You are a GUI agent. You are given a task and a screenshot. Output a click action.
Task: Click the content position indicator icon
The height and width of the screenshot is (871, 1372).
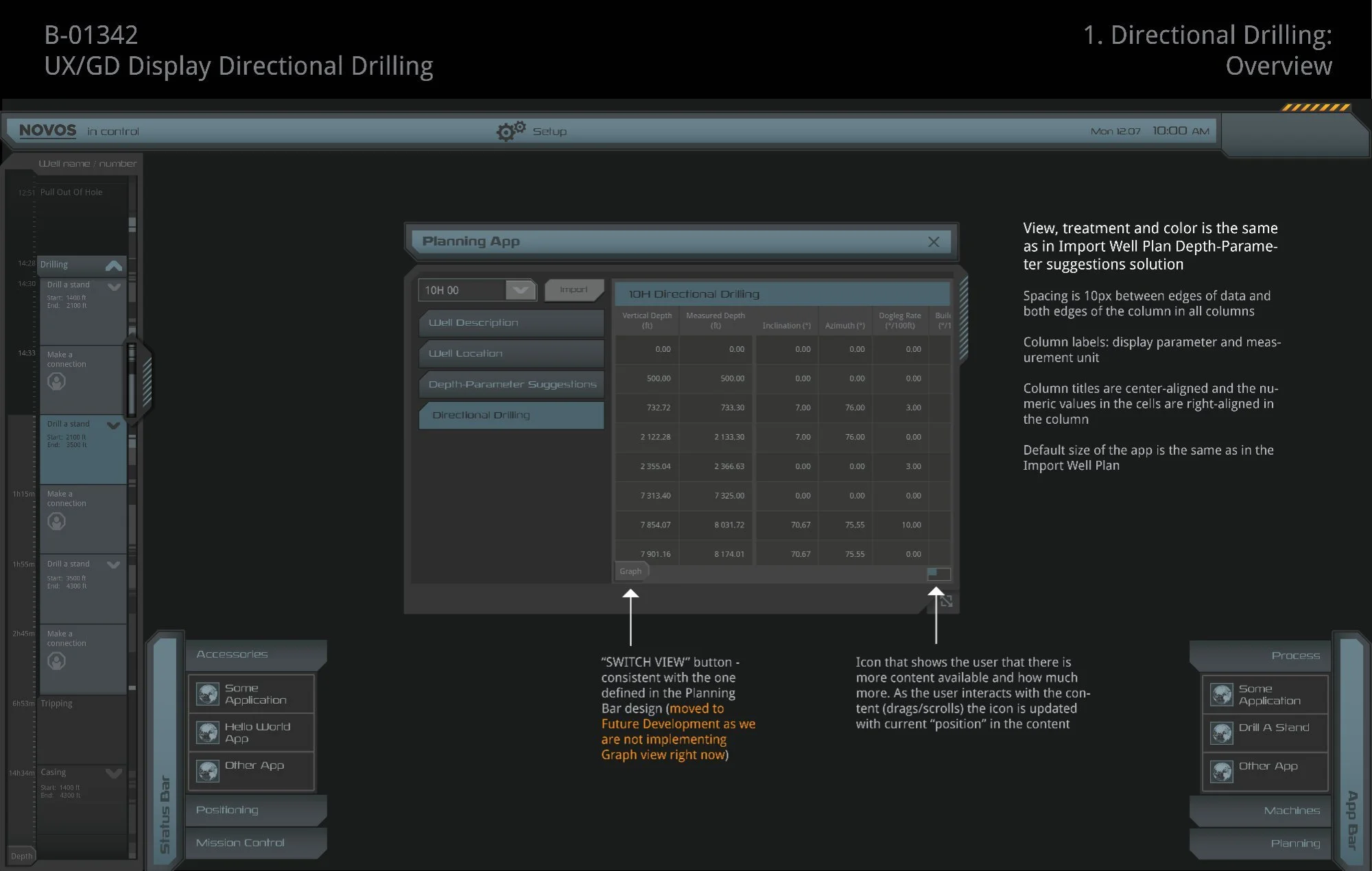[938, 574]
